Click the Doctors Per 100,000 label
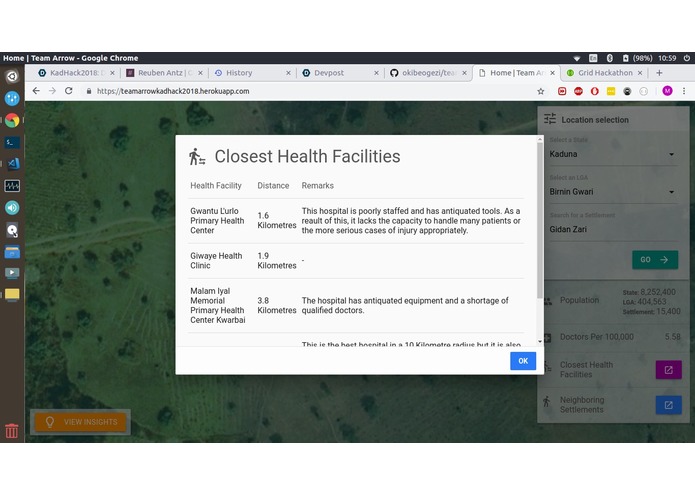Image resolution: width=695 pixels, height=494 pixels. (x=597, y=337)
